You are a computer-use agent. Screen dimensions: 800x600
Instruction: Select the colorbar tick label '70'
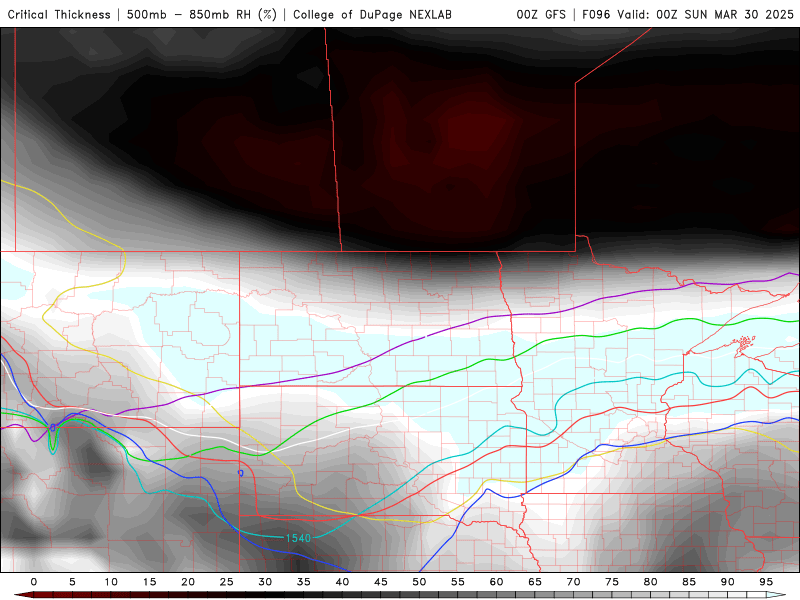[x=573, y=582]
